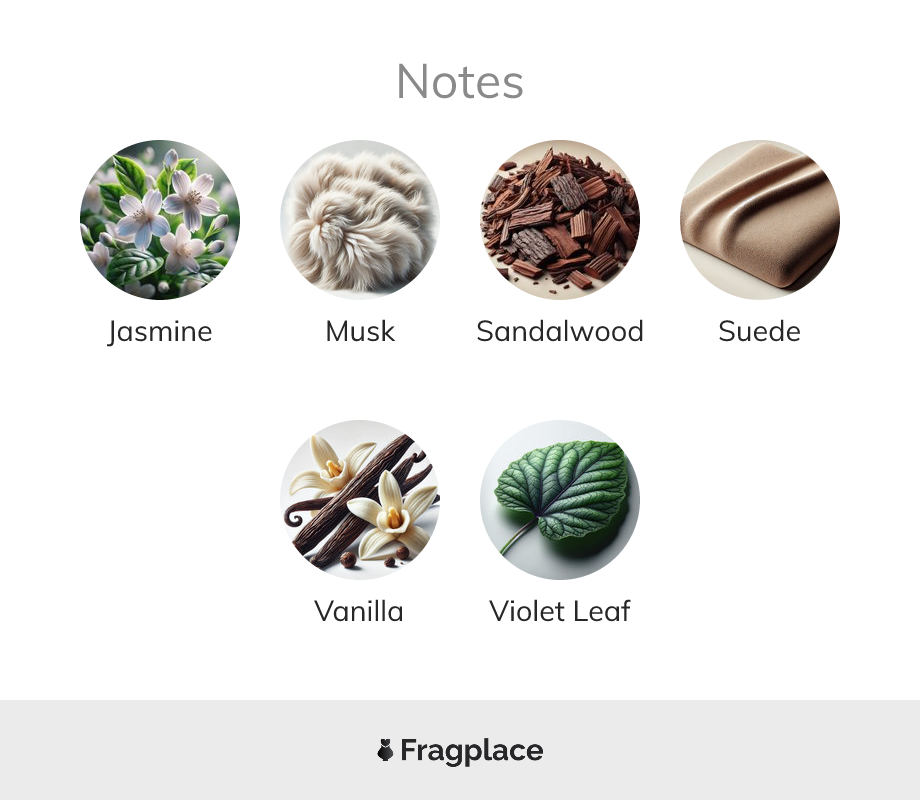Click the Violet Leaf text label
The height and width of the screenshot is (800, 920).
560,611
